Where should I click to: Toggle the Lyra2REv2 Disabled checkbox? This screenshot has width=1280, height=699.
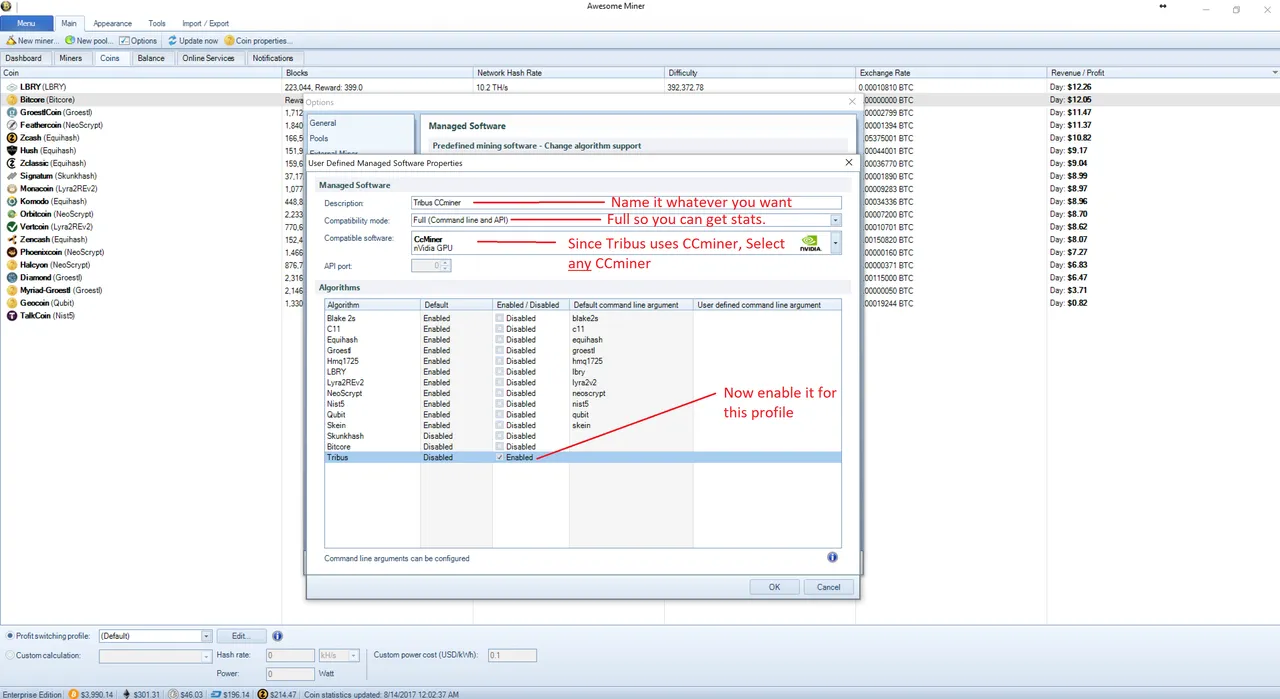(500, 383)
